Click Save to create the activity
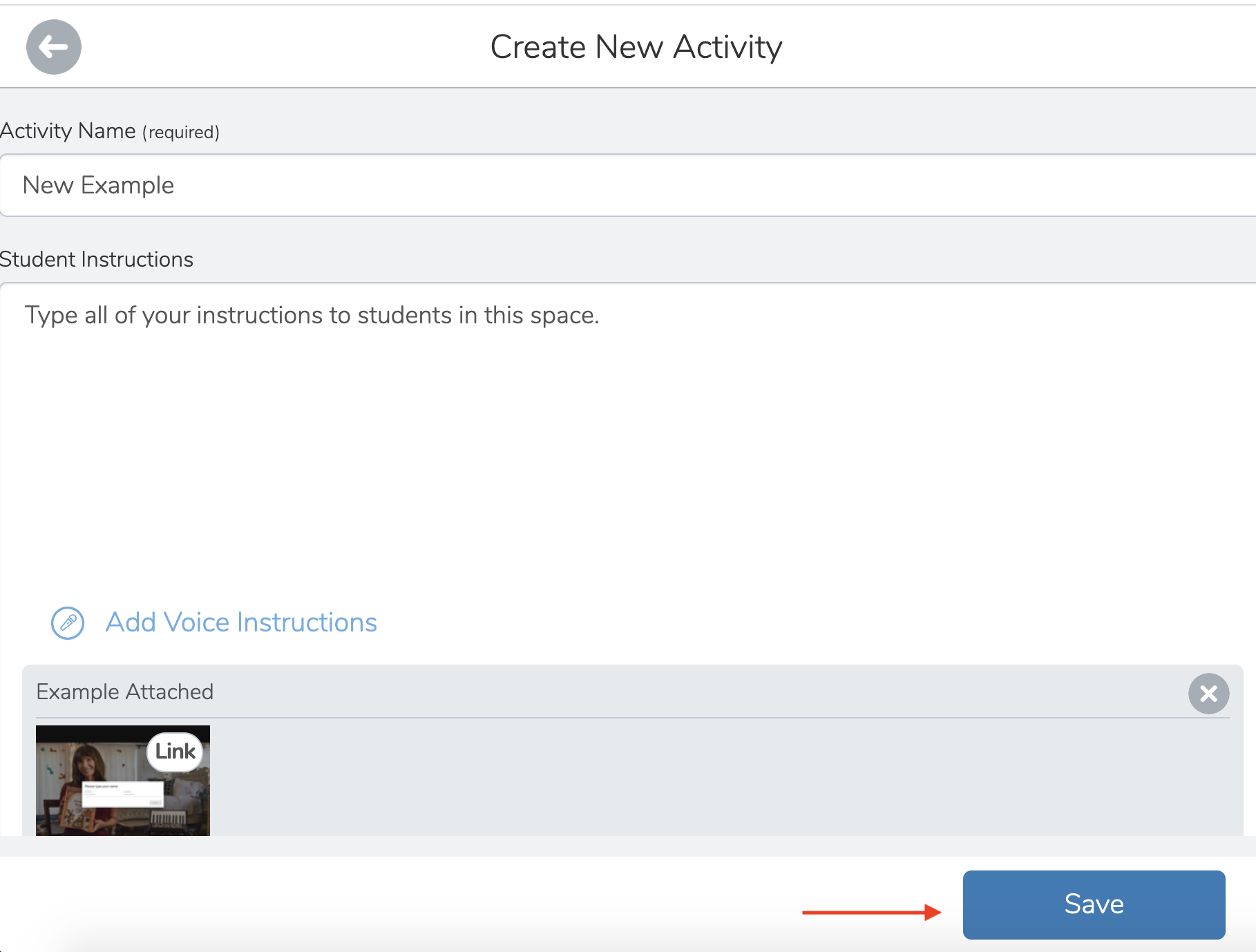This screenshot has width=1256, height=952. coord(1093,904)
